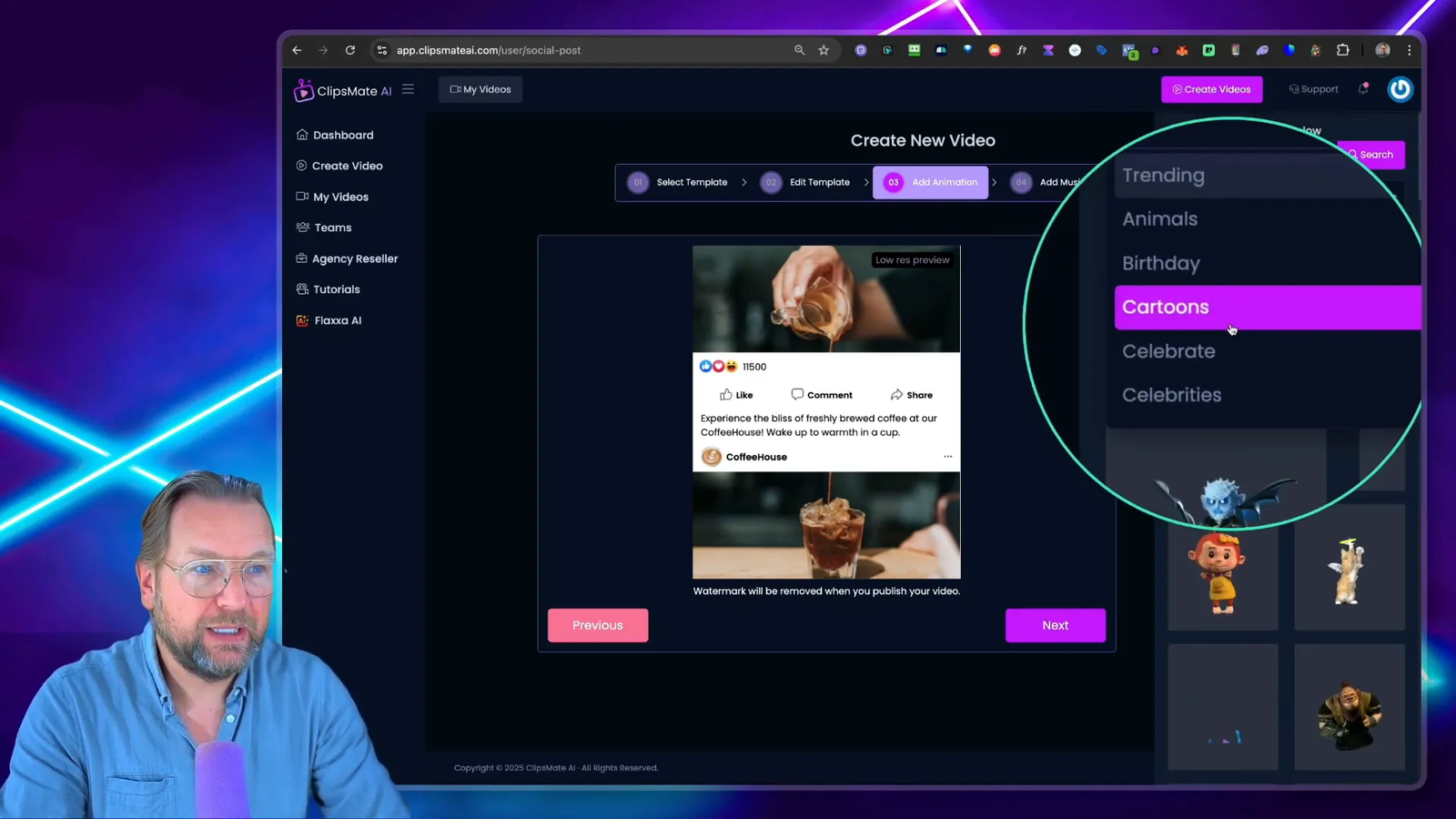Click the Create New Video heading
The height and width of the screenshot is (819, 1456).
point(923,140)
